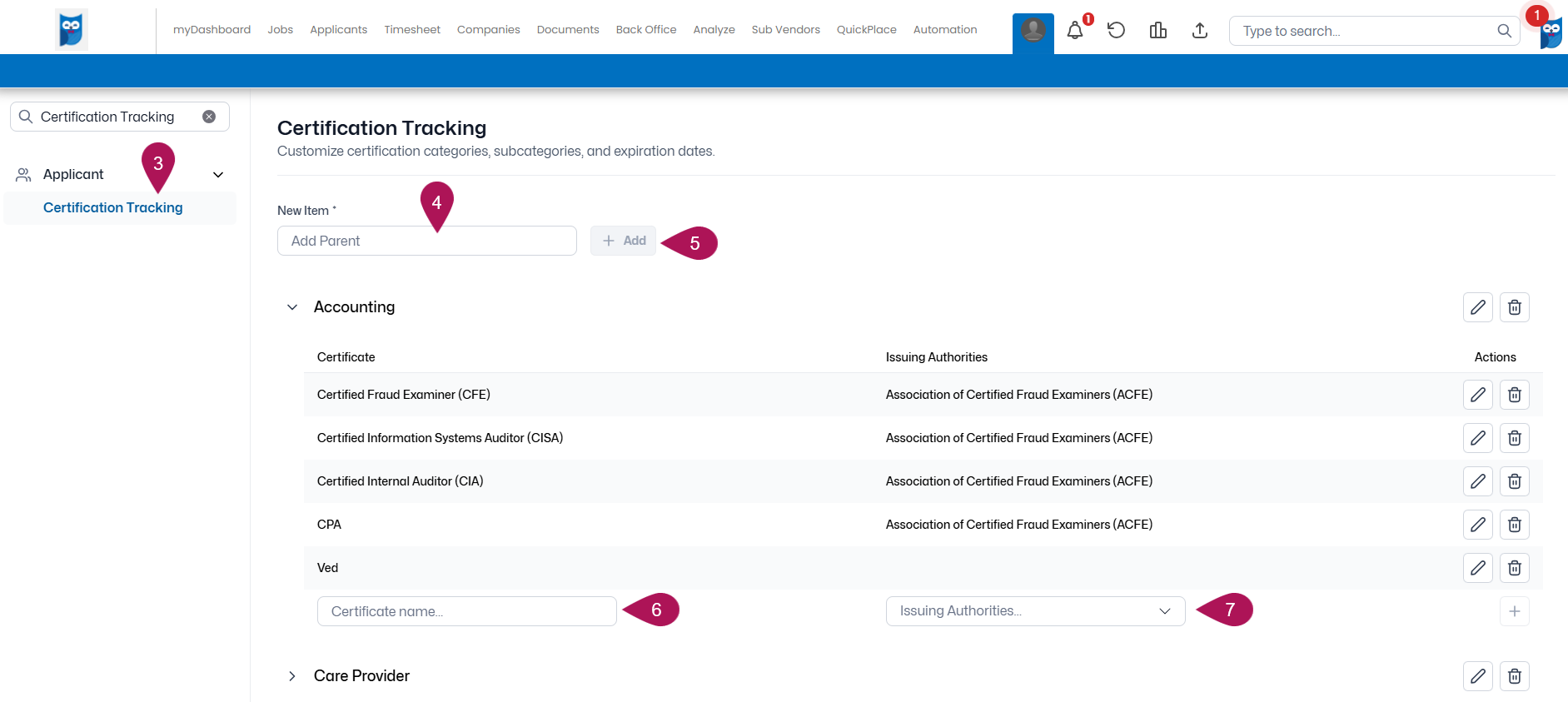Select Certification Tracking in sidebar

coord(113,208)
